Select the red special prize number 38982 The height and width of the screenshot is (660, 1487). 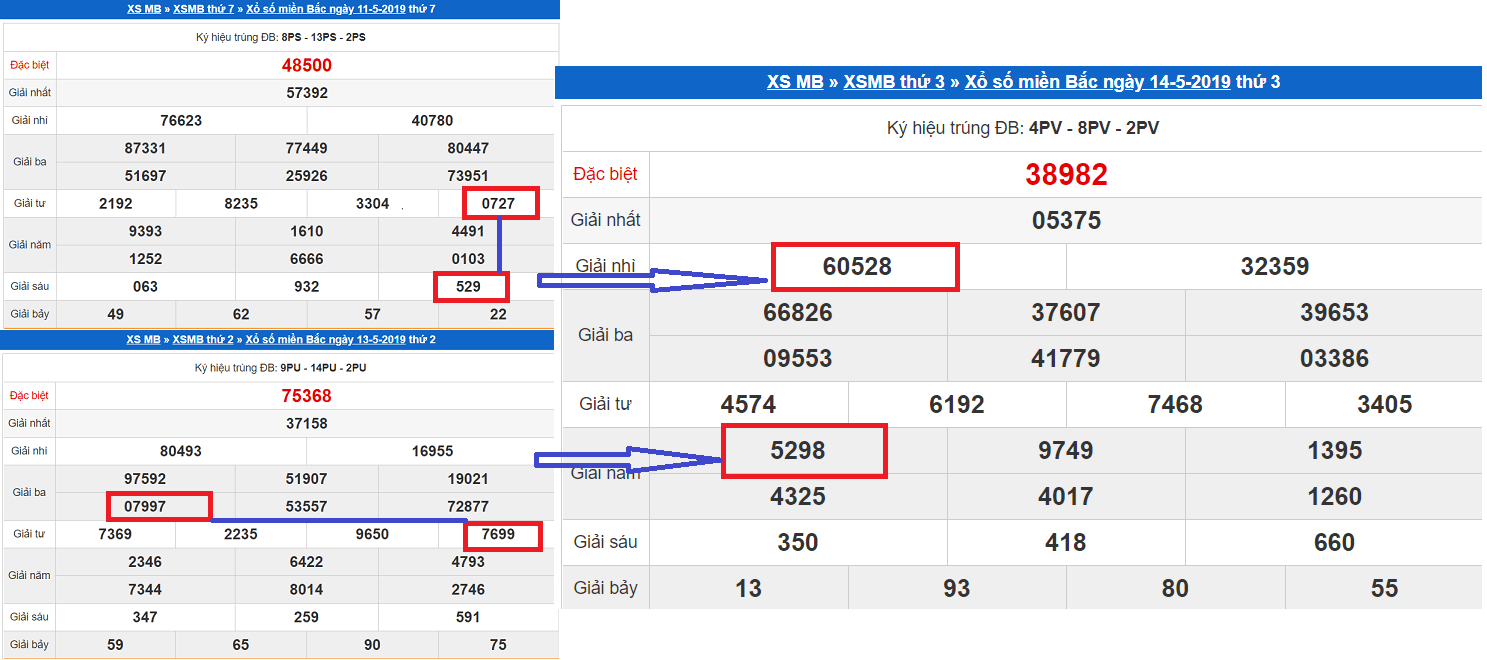click(1066, 175)
